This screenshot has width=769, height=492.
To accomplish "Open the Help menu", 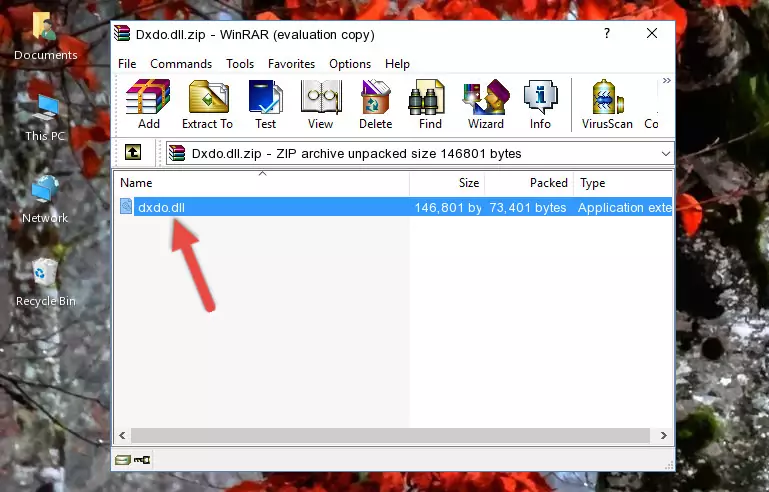I will pyautogui.click(x=397, y=64).
